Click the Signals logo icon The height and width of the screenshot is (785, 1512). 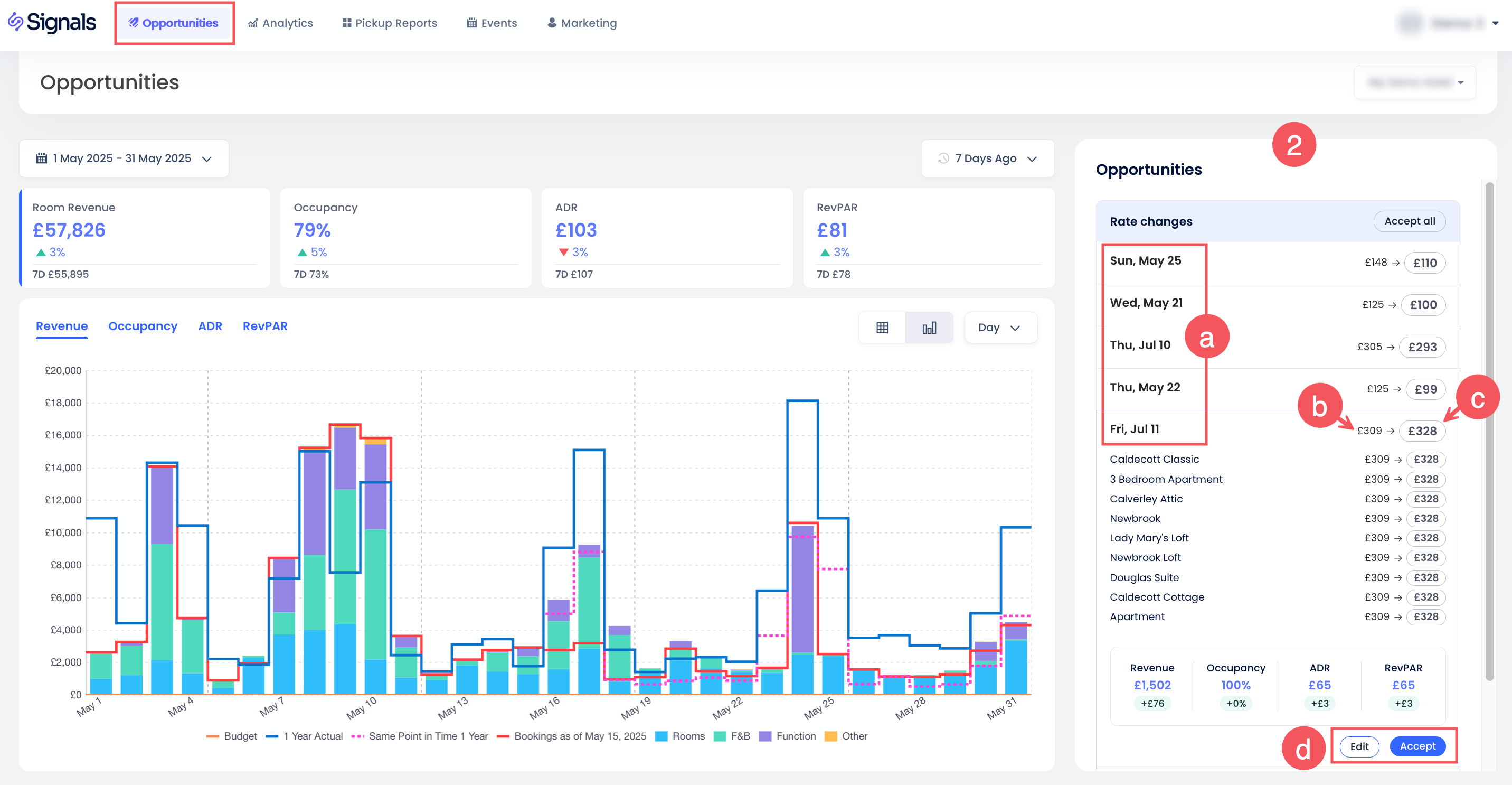pos(15,22)
